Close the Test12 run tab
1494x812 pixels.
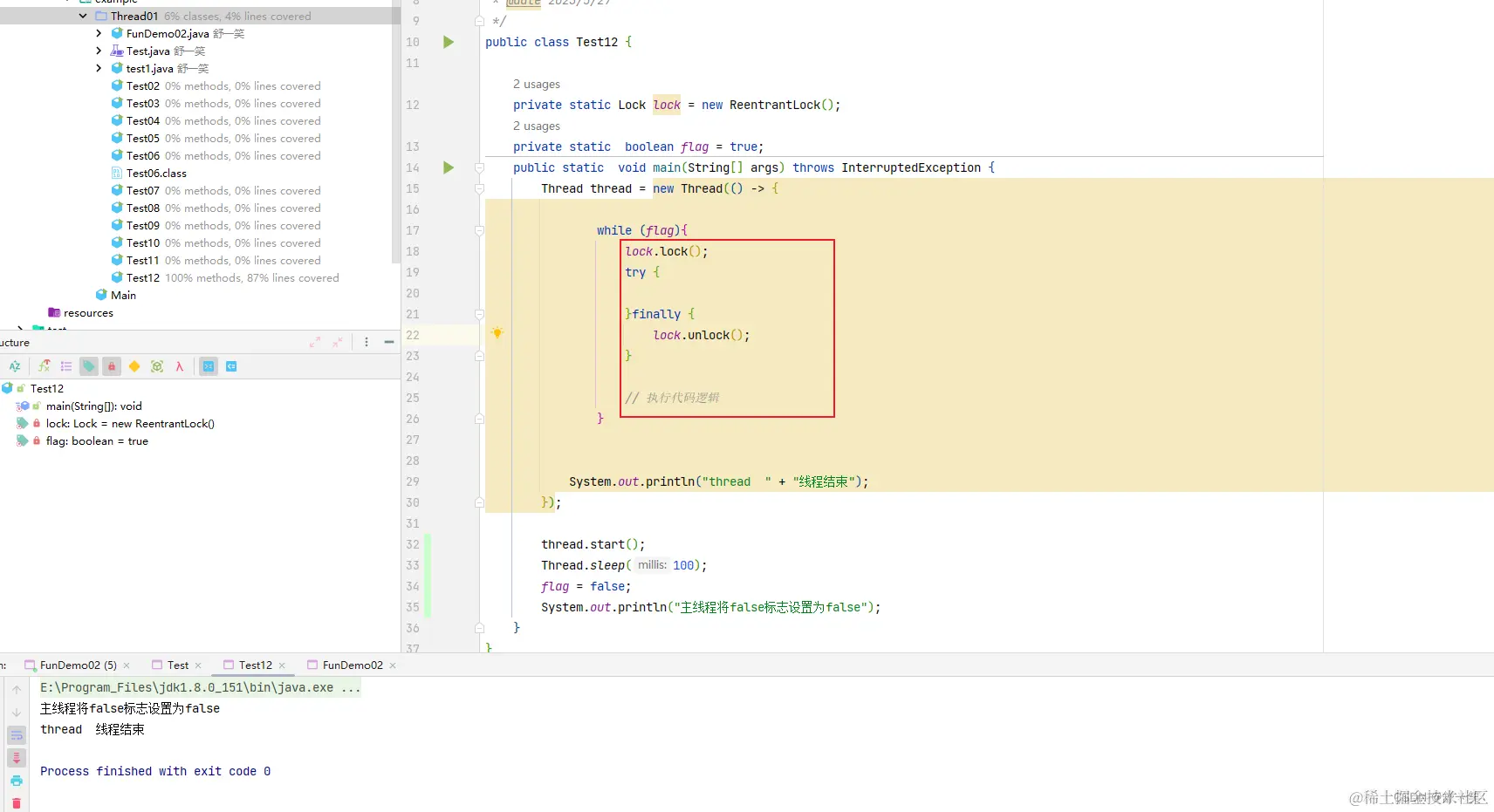coord(282,665)
